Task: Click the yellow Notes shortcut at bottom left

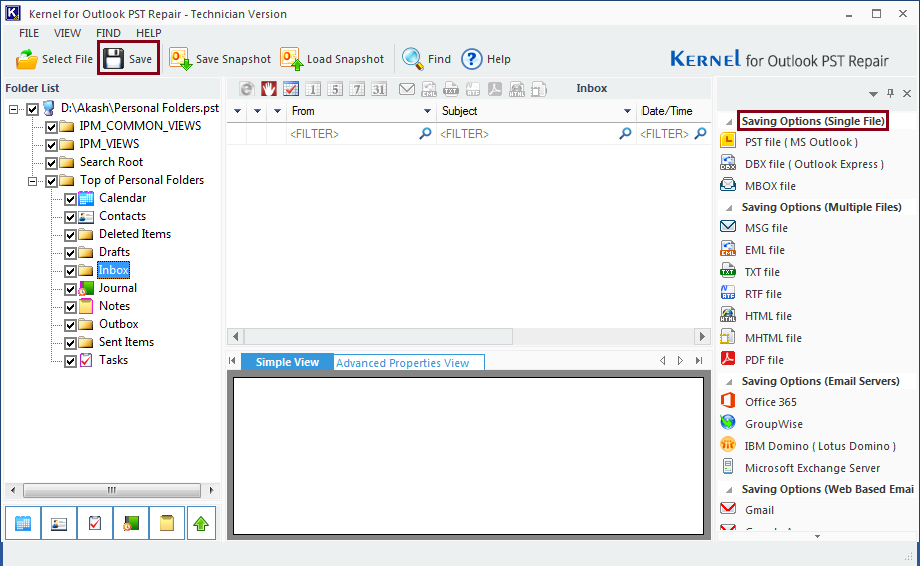Action: click(x=167, y=523)
